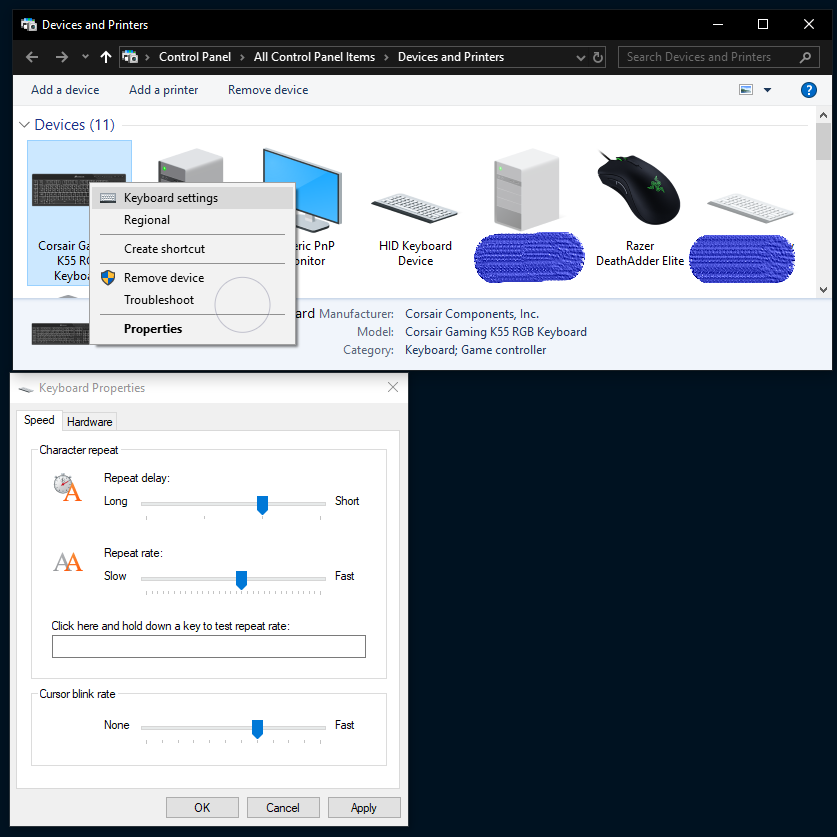Image resolution: width=837 pixels, height=837 pixels.
Task: Go up one level with Up arrow
Action: 106,57
